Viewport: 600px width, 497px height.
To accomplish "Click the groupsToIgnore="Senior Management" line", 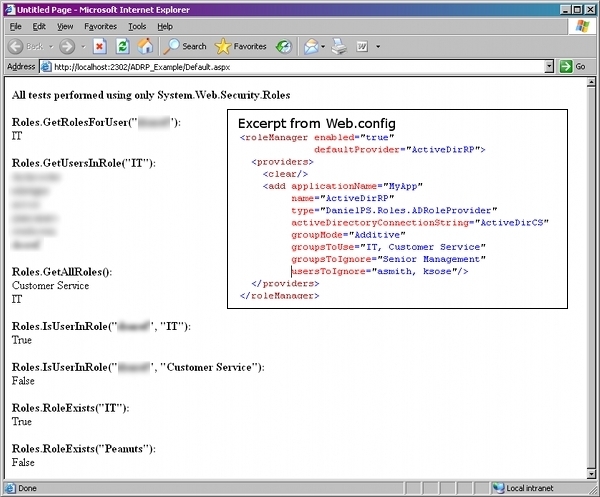I will coord(388,259).
